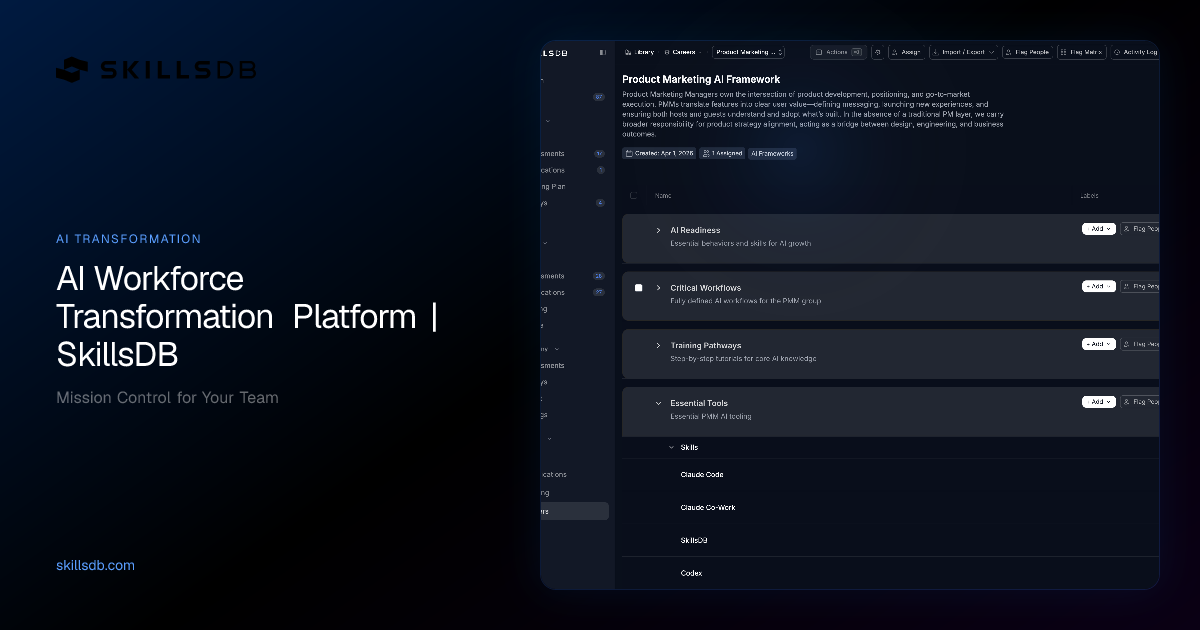Collapse the Essential Tools section
Screen dimensions: 1200x630
point(658,403)
